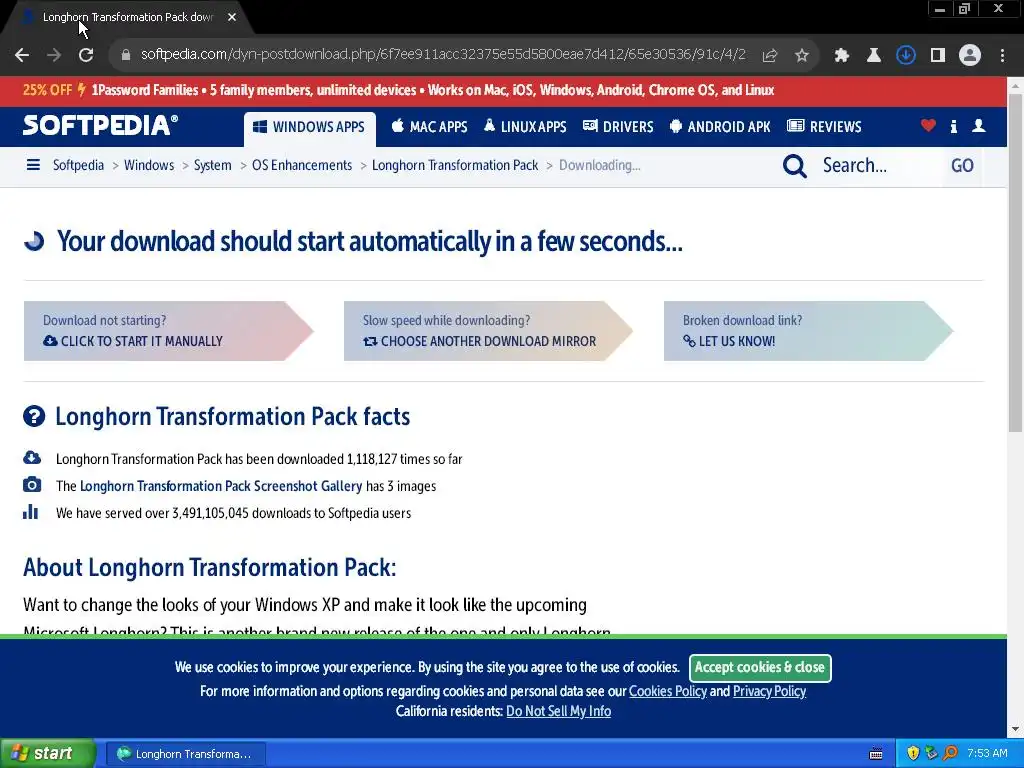Click the browser forward arrow
The image size is (1024, 768).
pos(54,56)
